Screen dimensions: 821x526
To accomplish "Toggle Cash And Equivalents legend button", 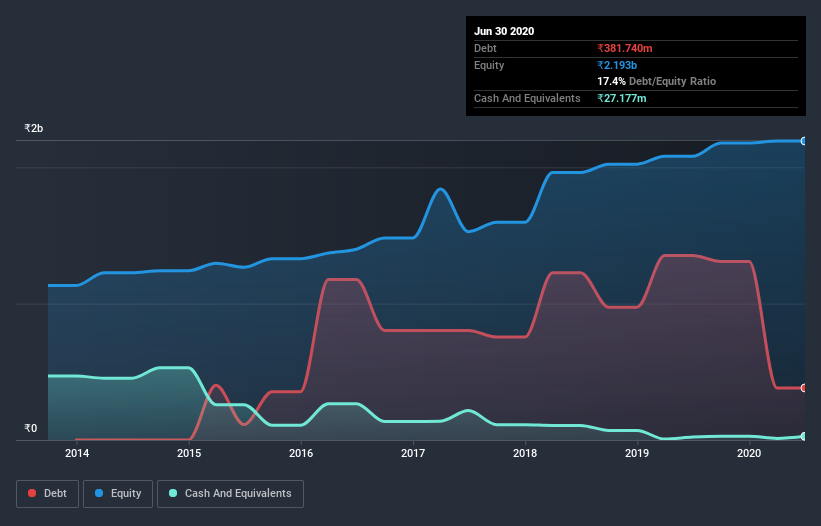I will [x=230, y=494].
